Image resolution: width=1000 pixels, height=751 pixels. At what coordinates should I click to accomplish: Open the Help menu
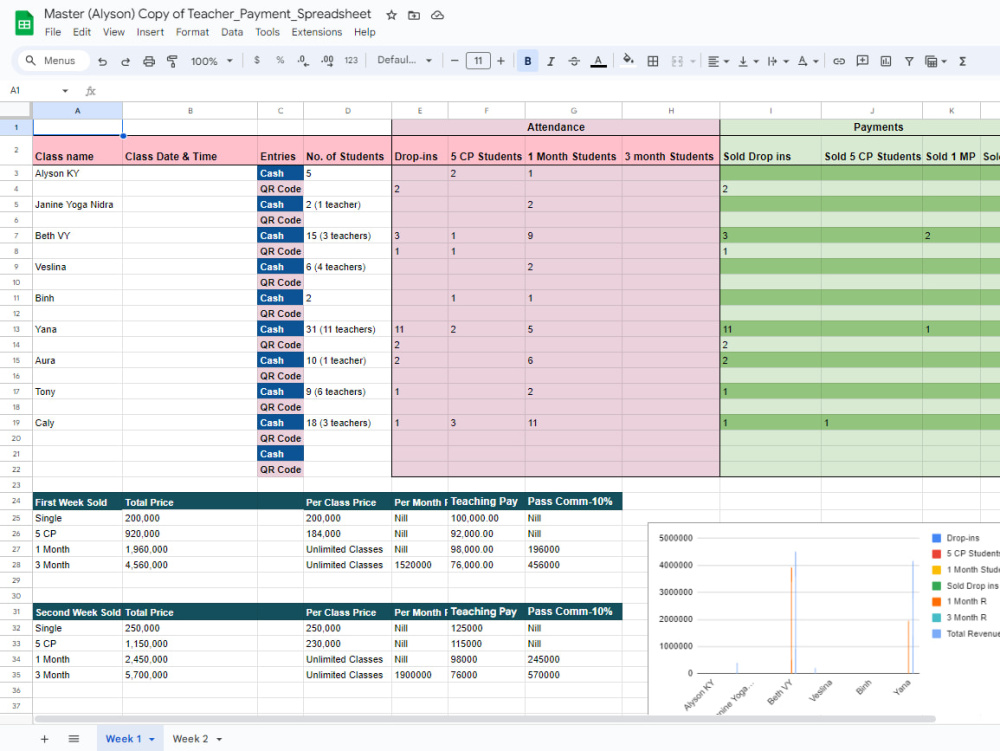pyautogui.click(x=365, y=32)
